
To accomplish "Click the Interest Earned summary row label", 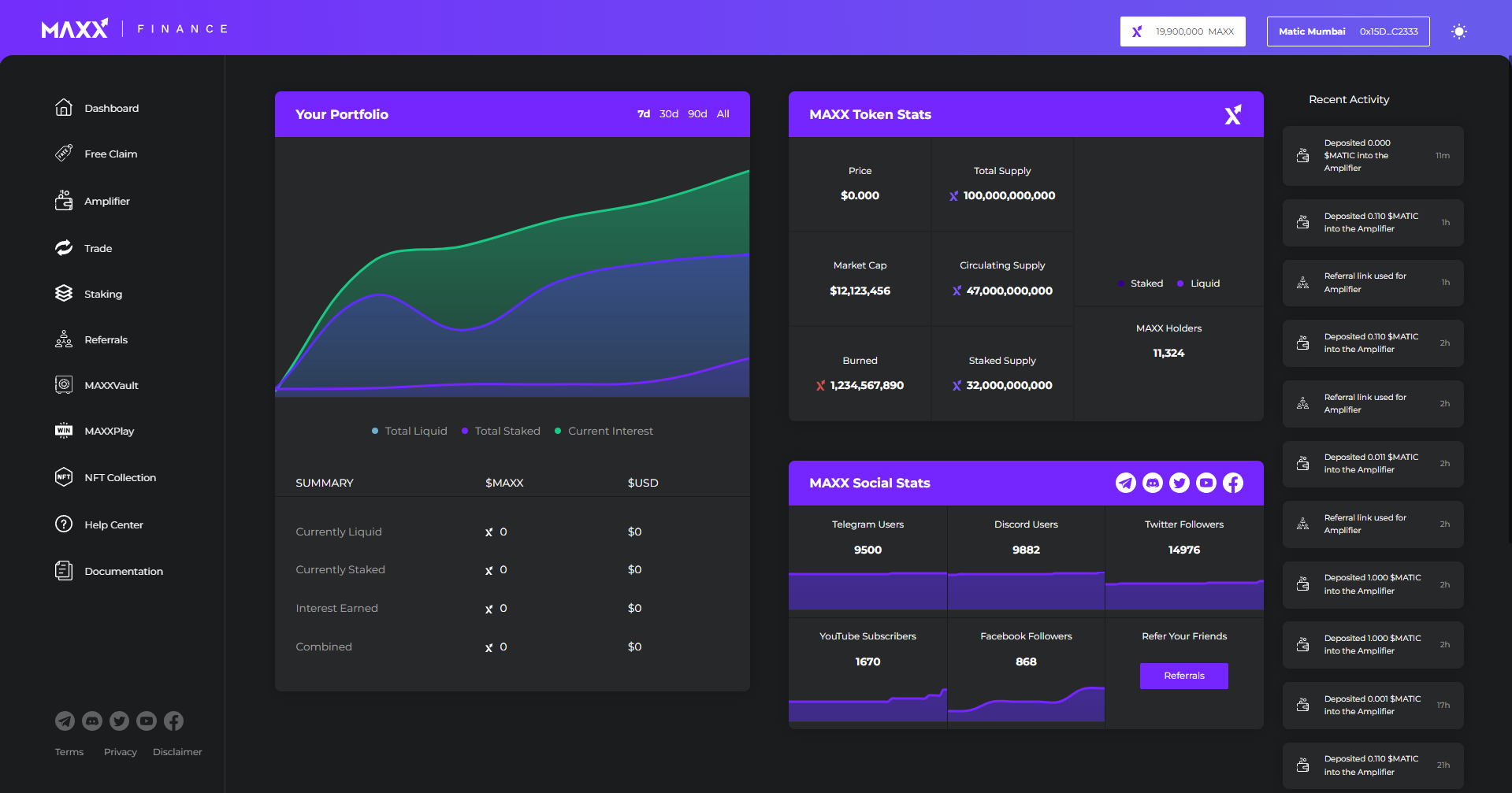I will [x=336, y=608].
